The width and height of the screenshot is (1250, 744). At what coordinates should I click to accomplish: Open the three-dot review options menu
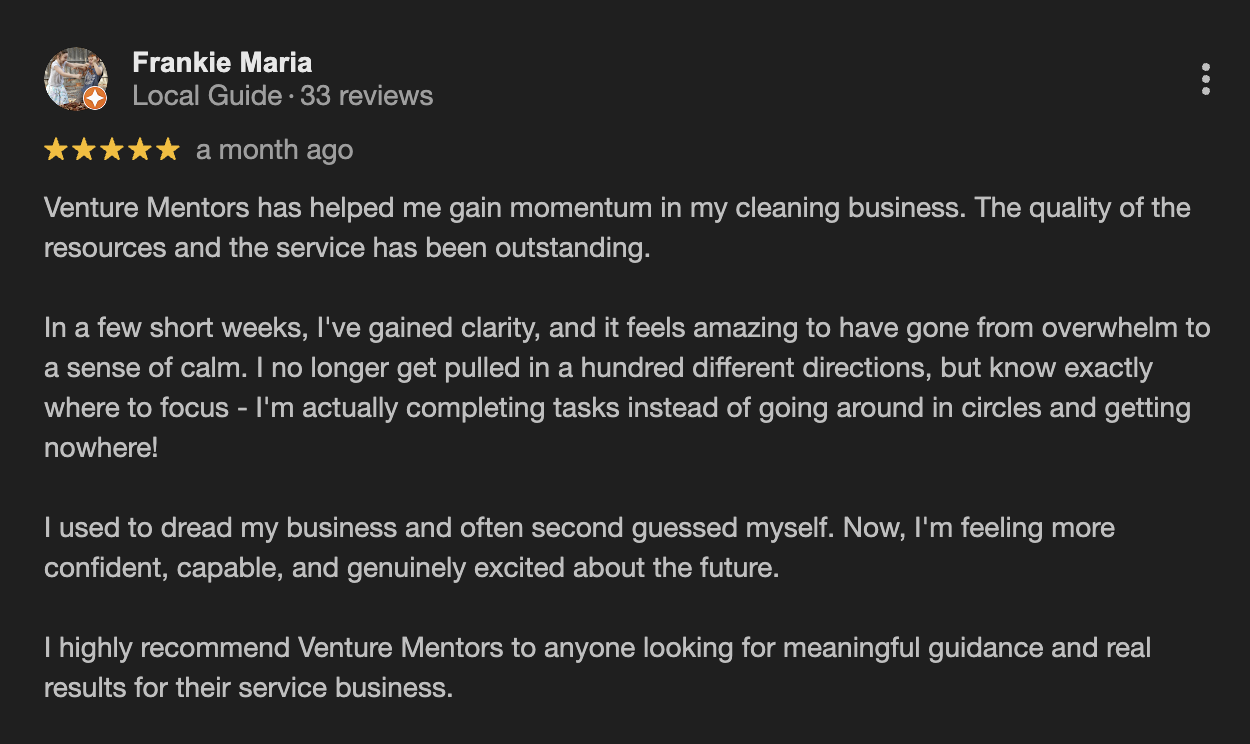[1206, 79]
